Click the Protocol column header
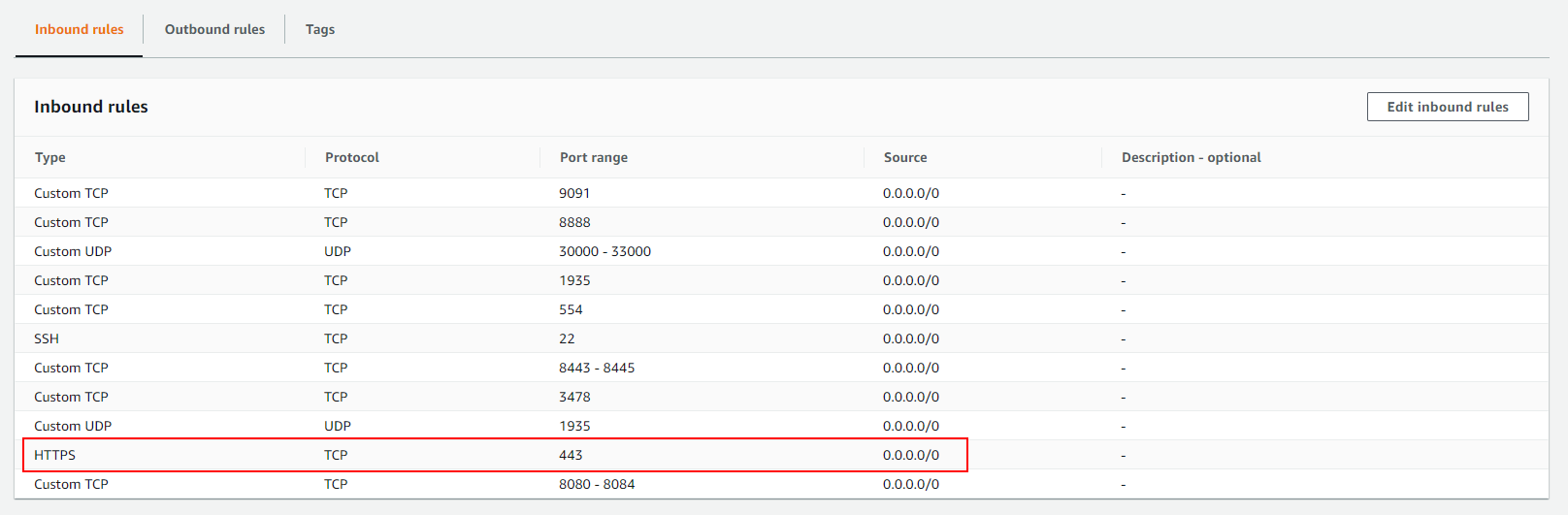The image size is (1568, 515). tap(351, 157)
